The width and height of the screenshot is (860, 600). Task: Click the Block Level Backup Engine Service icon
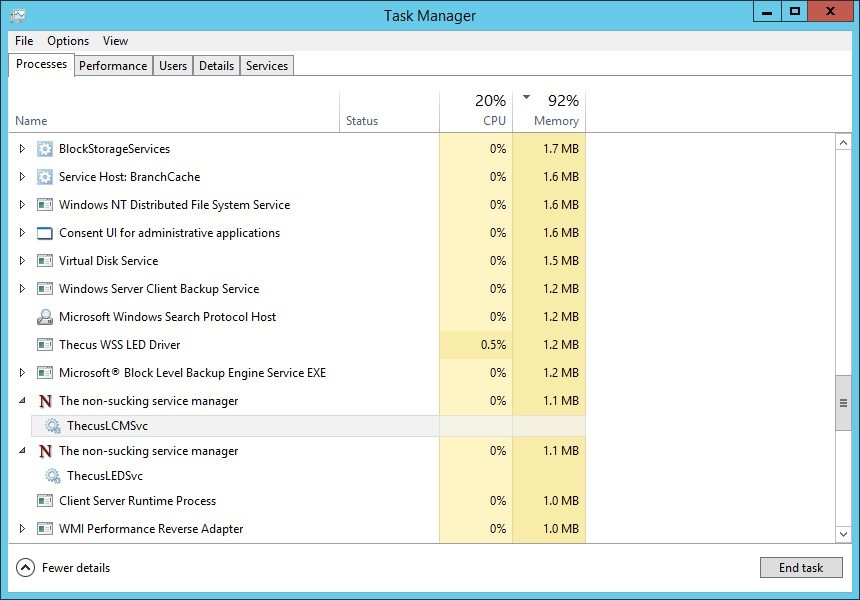click(x=44, y=372)
